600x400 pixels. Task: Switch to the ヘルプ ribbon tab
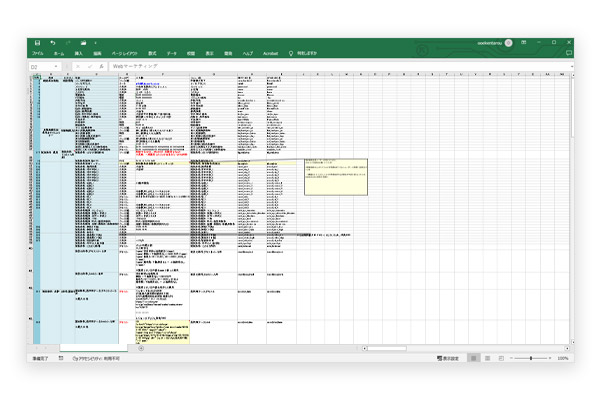pos(248,53)
